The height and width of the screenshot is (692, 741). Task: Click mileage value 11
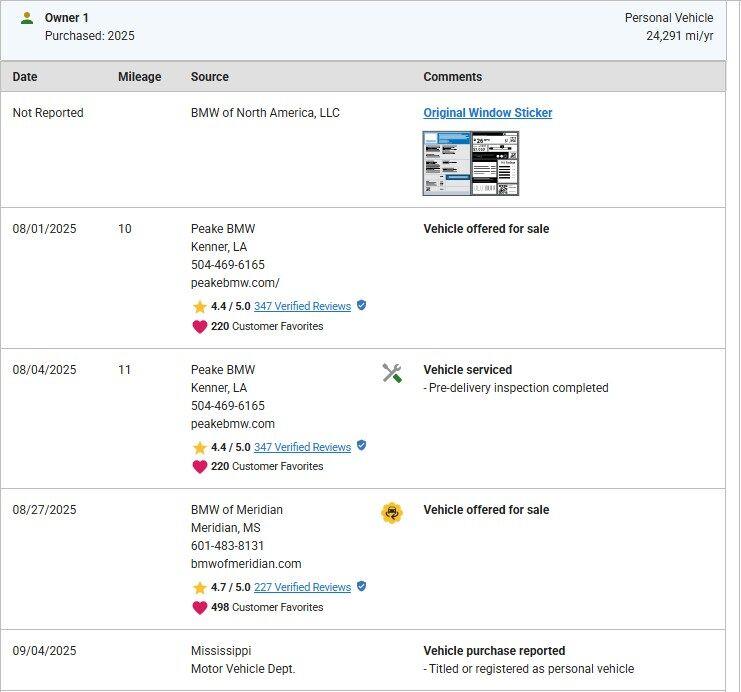124,369
